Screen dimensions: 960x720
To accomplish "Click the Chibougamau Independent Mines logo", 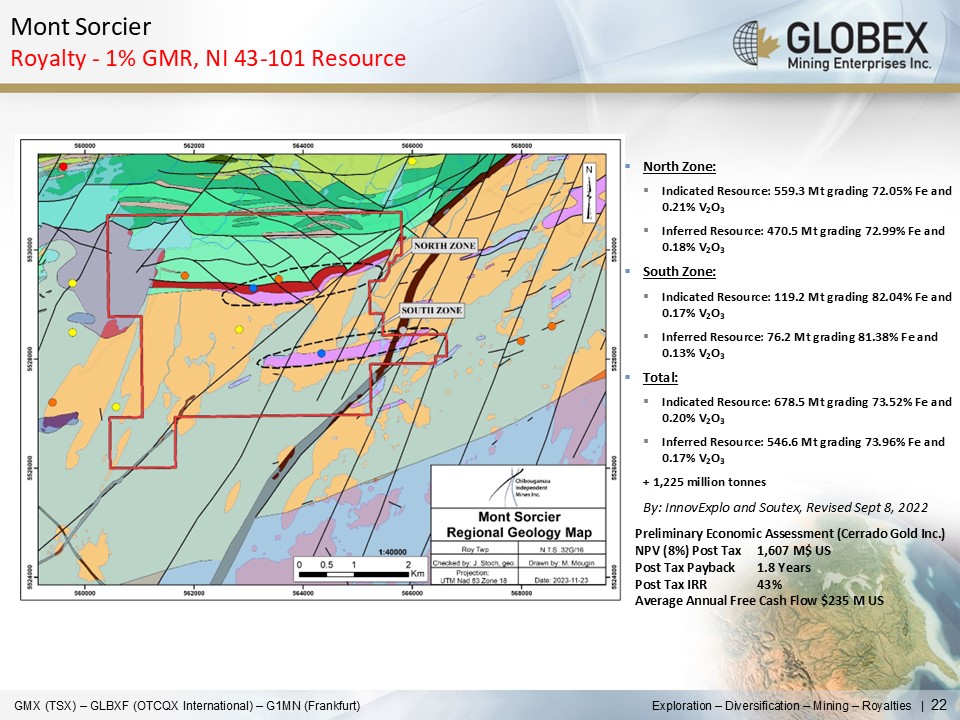I will click(x=514, y=486).
